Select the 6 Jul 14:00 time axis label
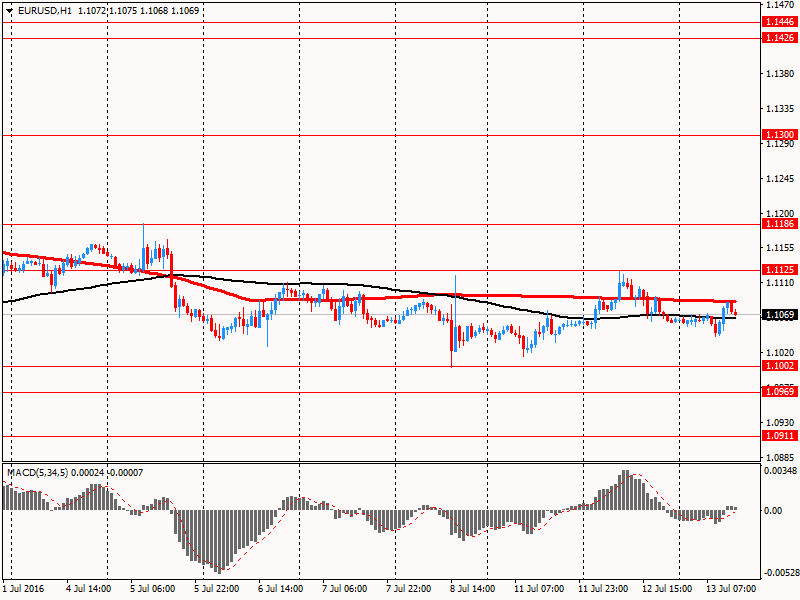Screen dimensions: 800x600 281,589
